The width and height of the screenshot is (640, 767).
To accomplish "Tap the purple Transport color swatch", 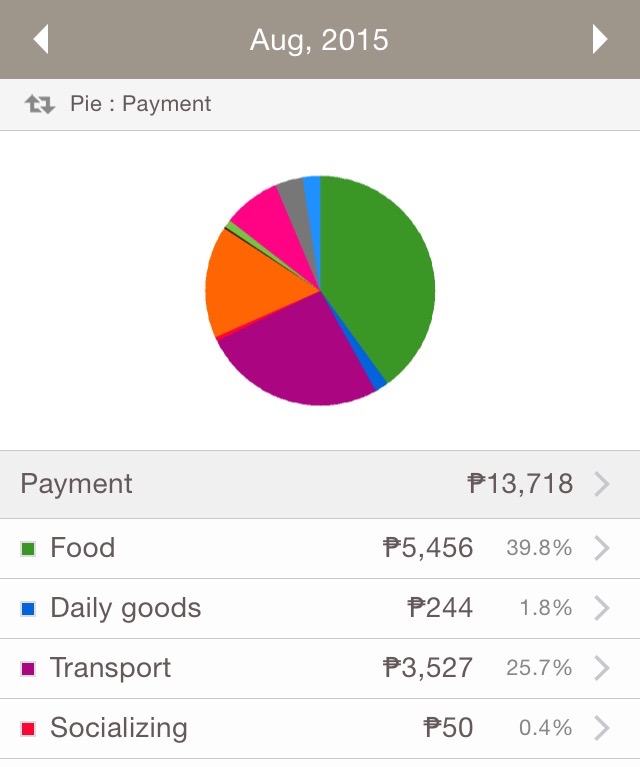I will (x=28, y=669).
